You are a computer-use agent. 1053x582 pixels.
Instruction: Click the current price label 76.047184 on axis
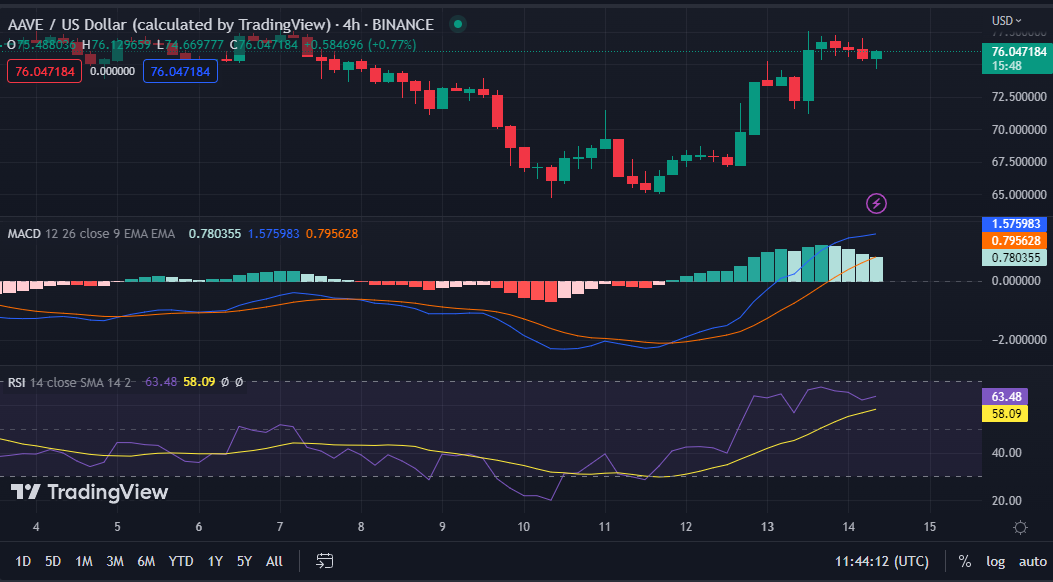point(1018,52)
